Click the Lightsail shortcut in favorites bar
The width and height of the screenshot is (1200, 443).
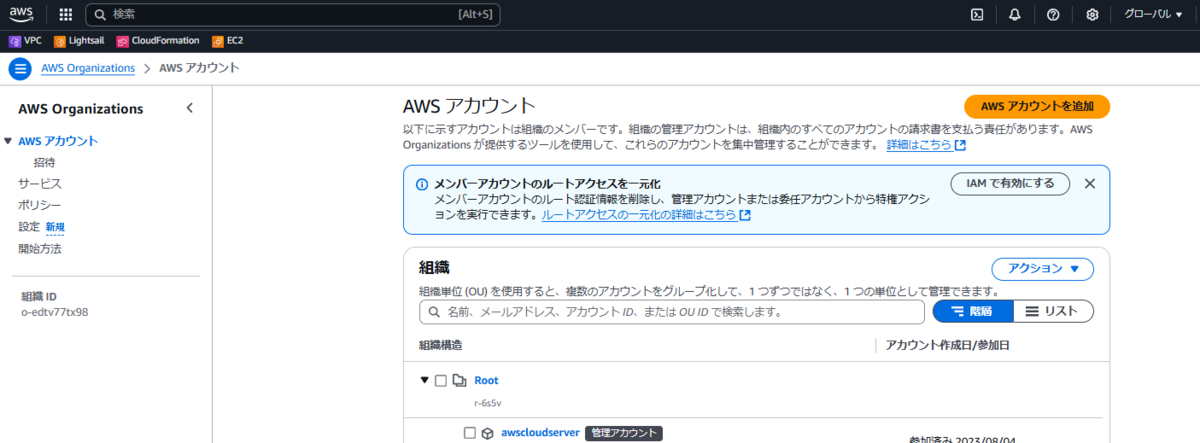pos(79,41)
